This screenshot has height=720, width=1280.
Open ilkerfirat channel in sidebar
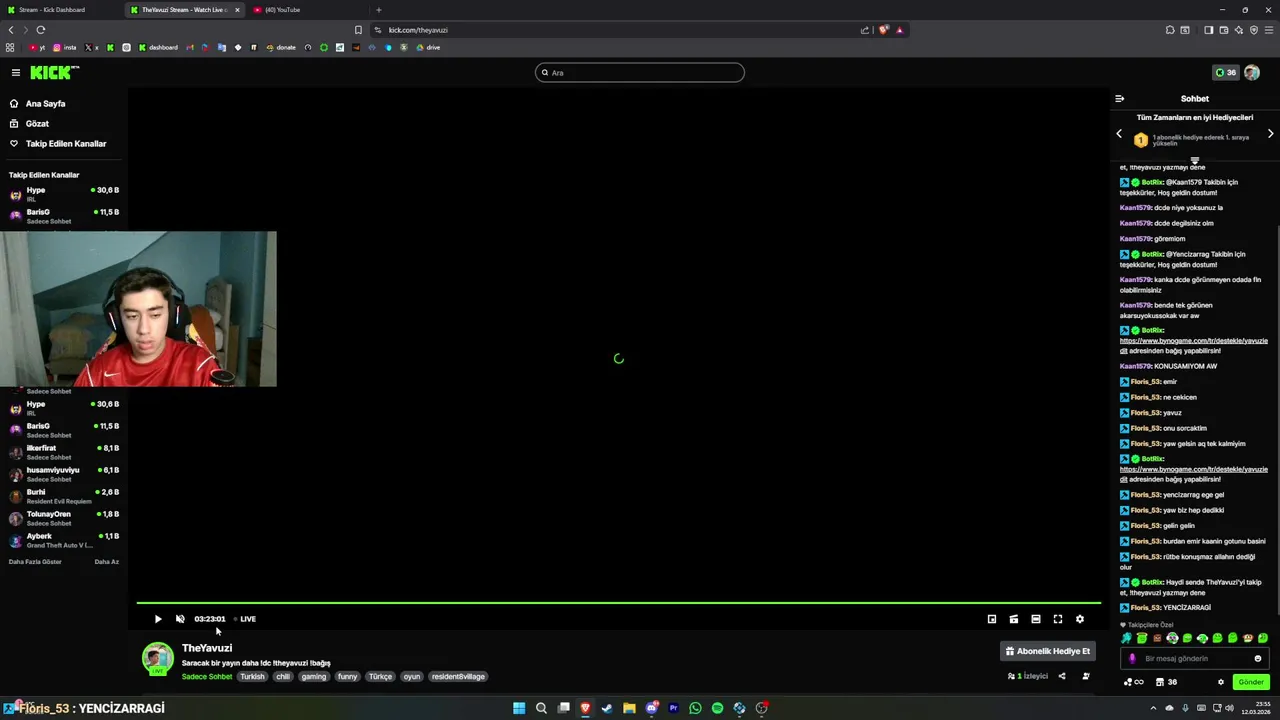pos(64,452)
